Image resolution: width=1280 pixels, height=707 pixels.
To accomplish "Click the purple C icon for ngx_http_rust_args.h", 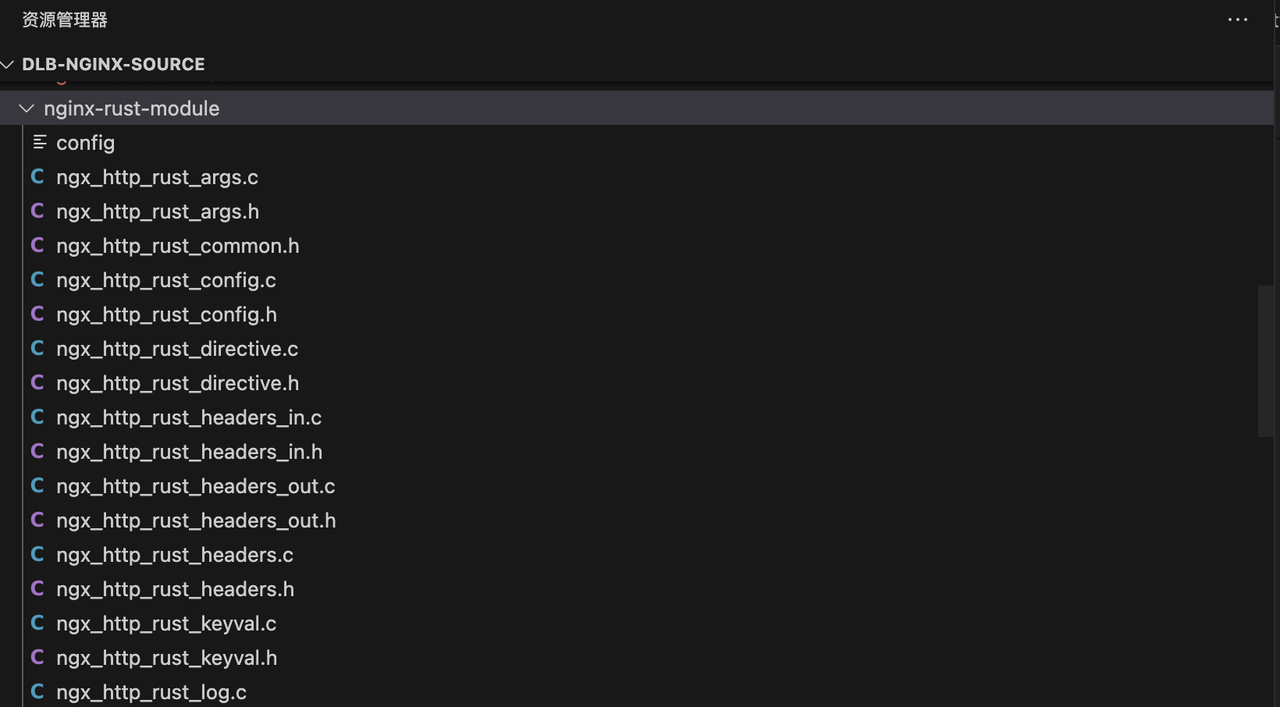I will pos(38,211).
